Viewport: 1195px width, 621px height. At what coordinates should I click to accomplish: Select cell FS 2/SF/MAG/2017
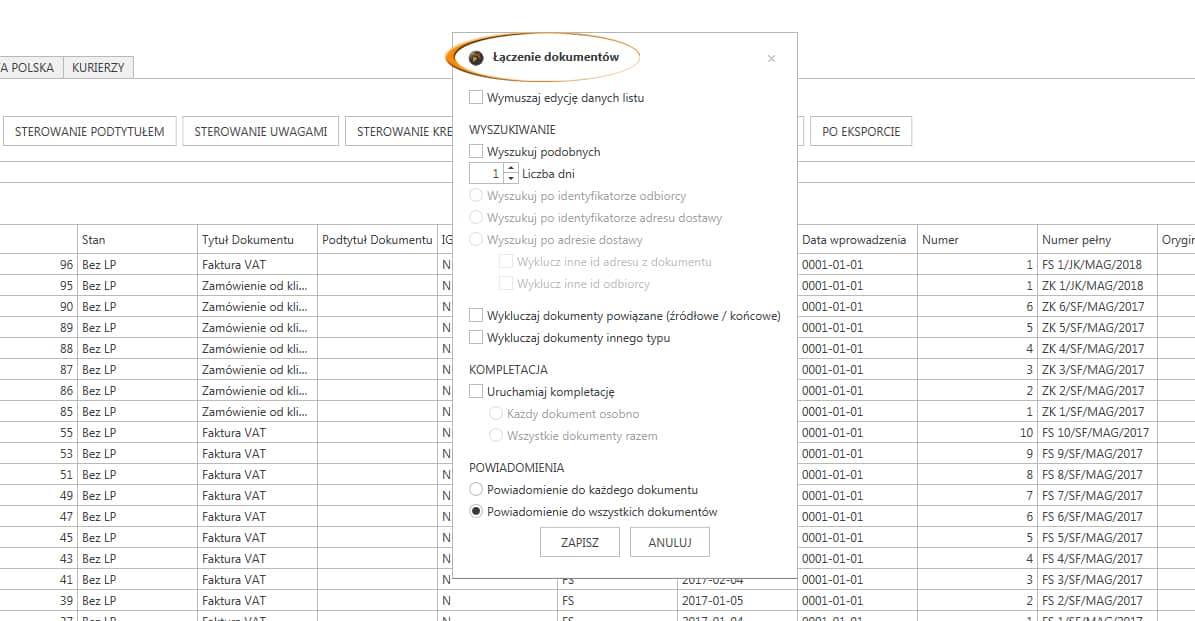point(1097,600)
